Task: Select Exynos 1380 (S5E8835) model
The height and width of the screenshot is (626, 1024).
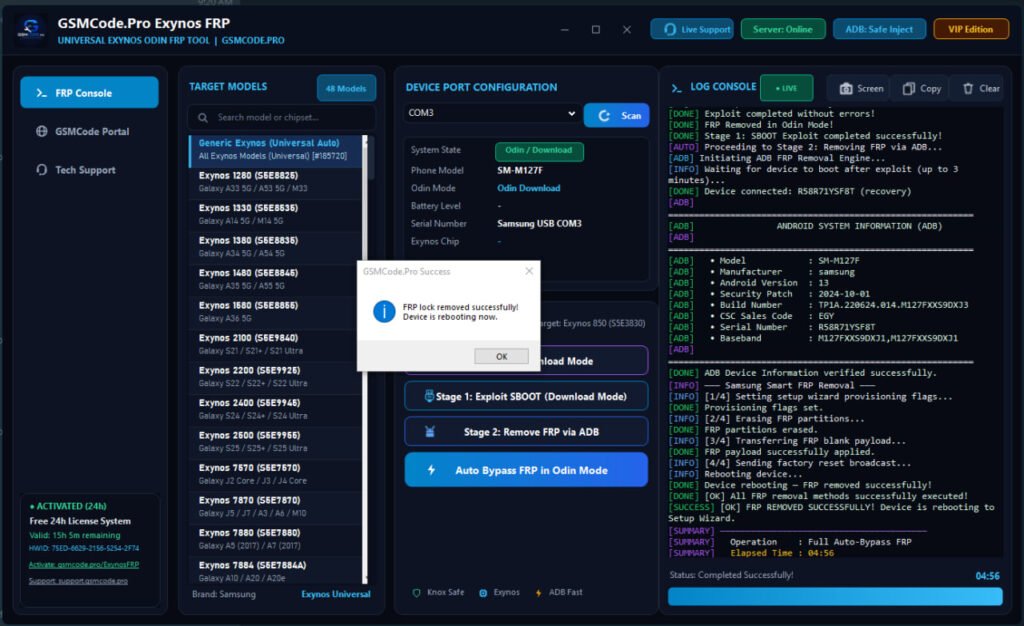Action: coord(276,247)
